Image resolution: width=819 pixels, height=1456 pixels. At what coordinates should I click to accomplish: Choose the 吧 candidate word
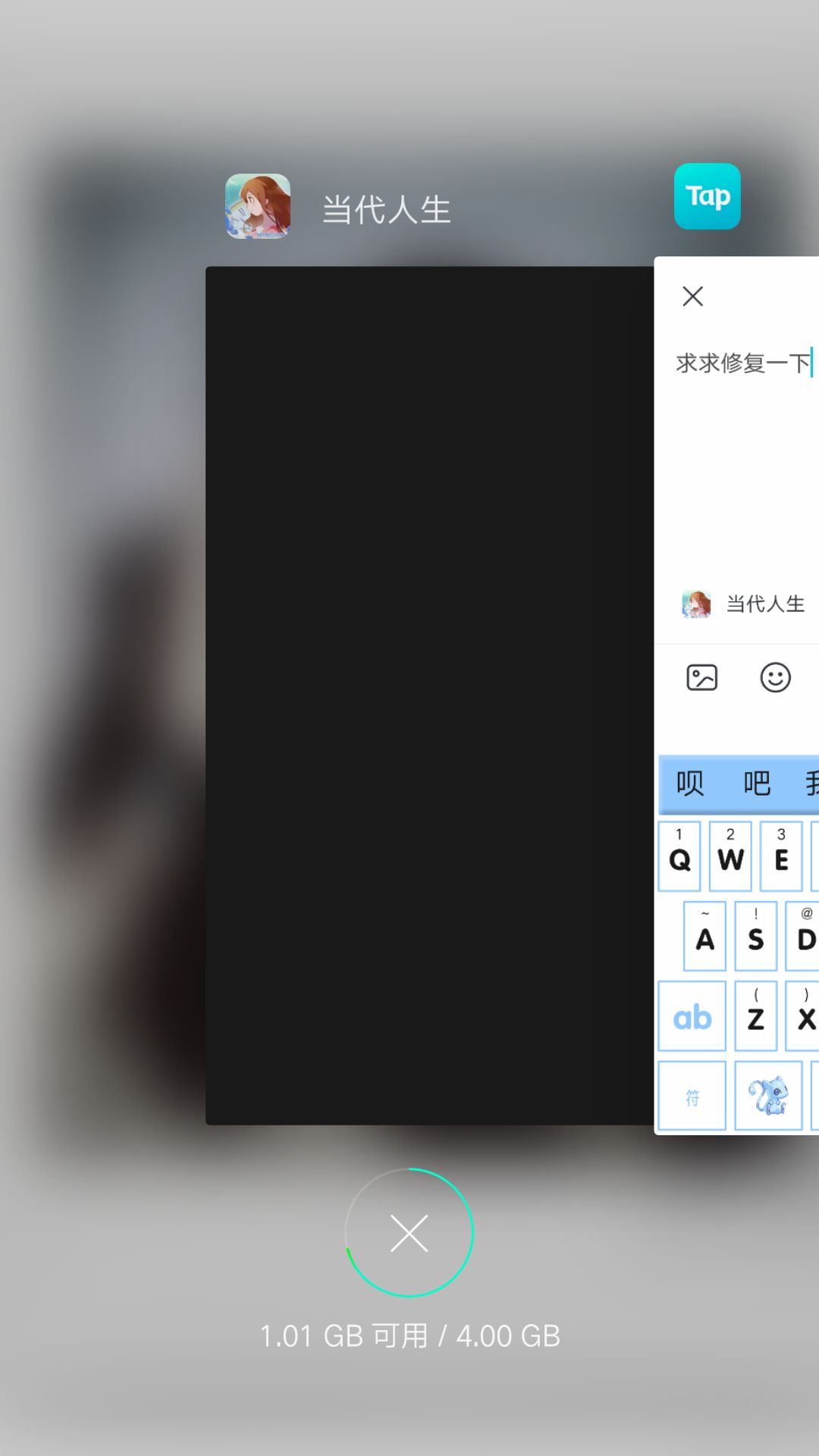coord(757,783)
